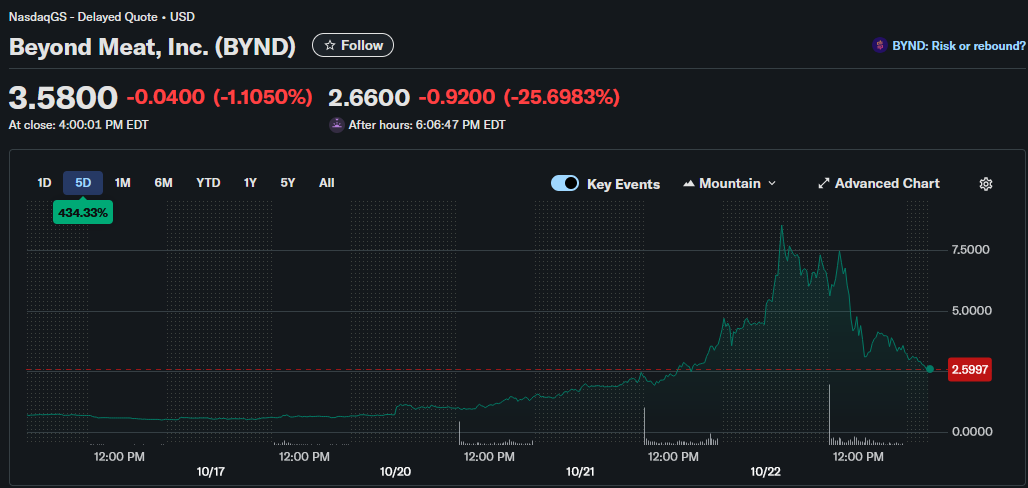Click the -0.9200 (-25.6983%) change text
Screen dimensions: 1028x488
(519, 98)
